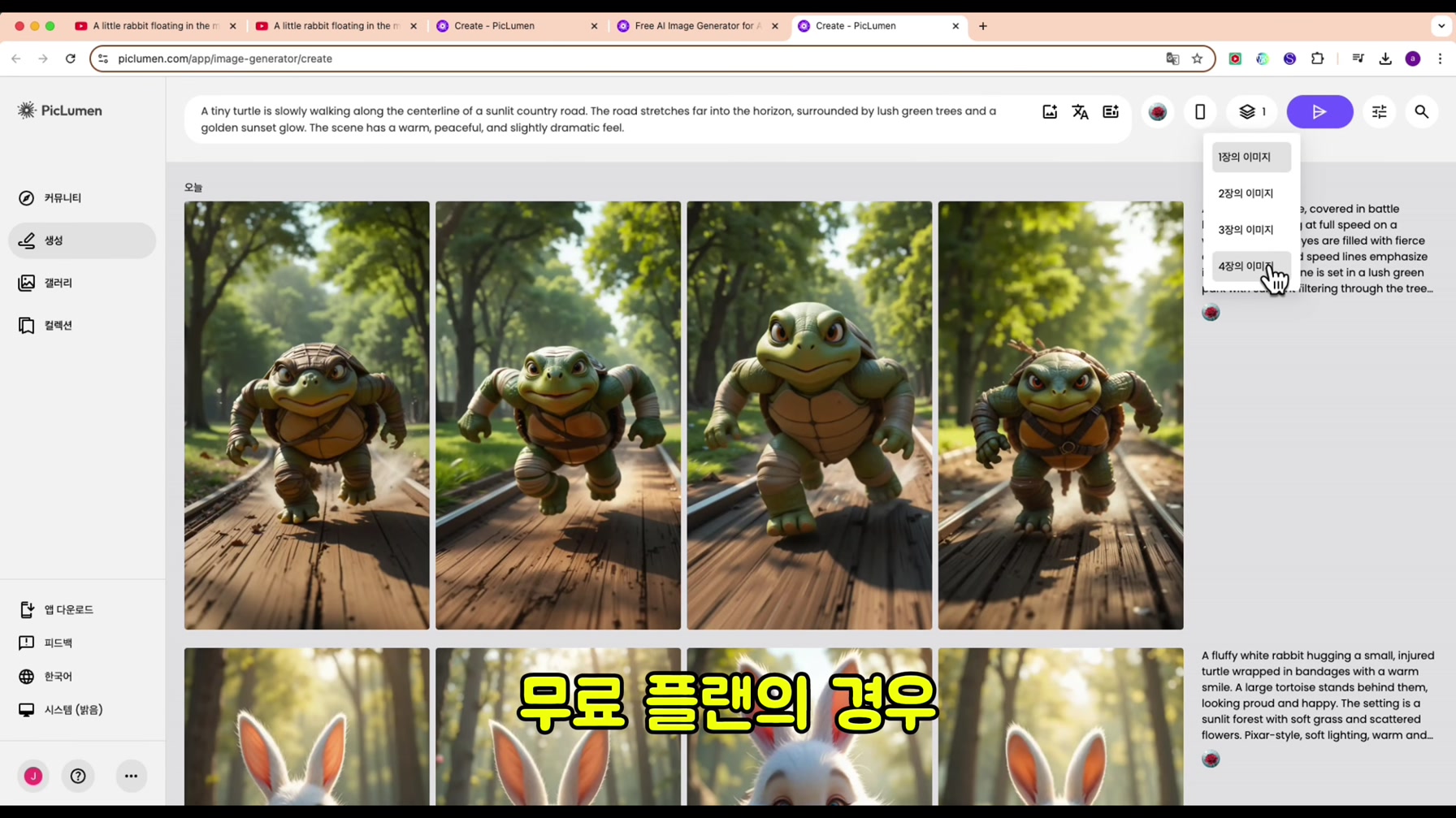The image size is (1456, 818).
Task: Switch to the first Create - PicLumen tab
Action: tap(516, 26)
